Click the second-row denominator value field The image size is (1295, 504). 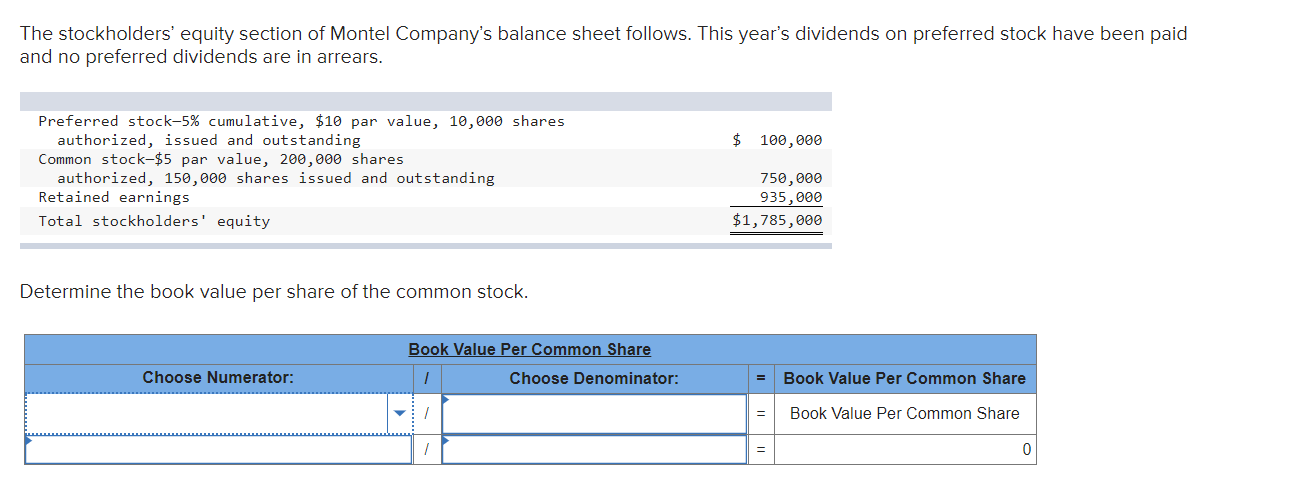[594, 450]
